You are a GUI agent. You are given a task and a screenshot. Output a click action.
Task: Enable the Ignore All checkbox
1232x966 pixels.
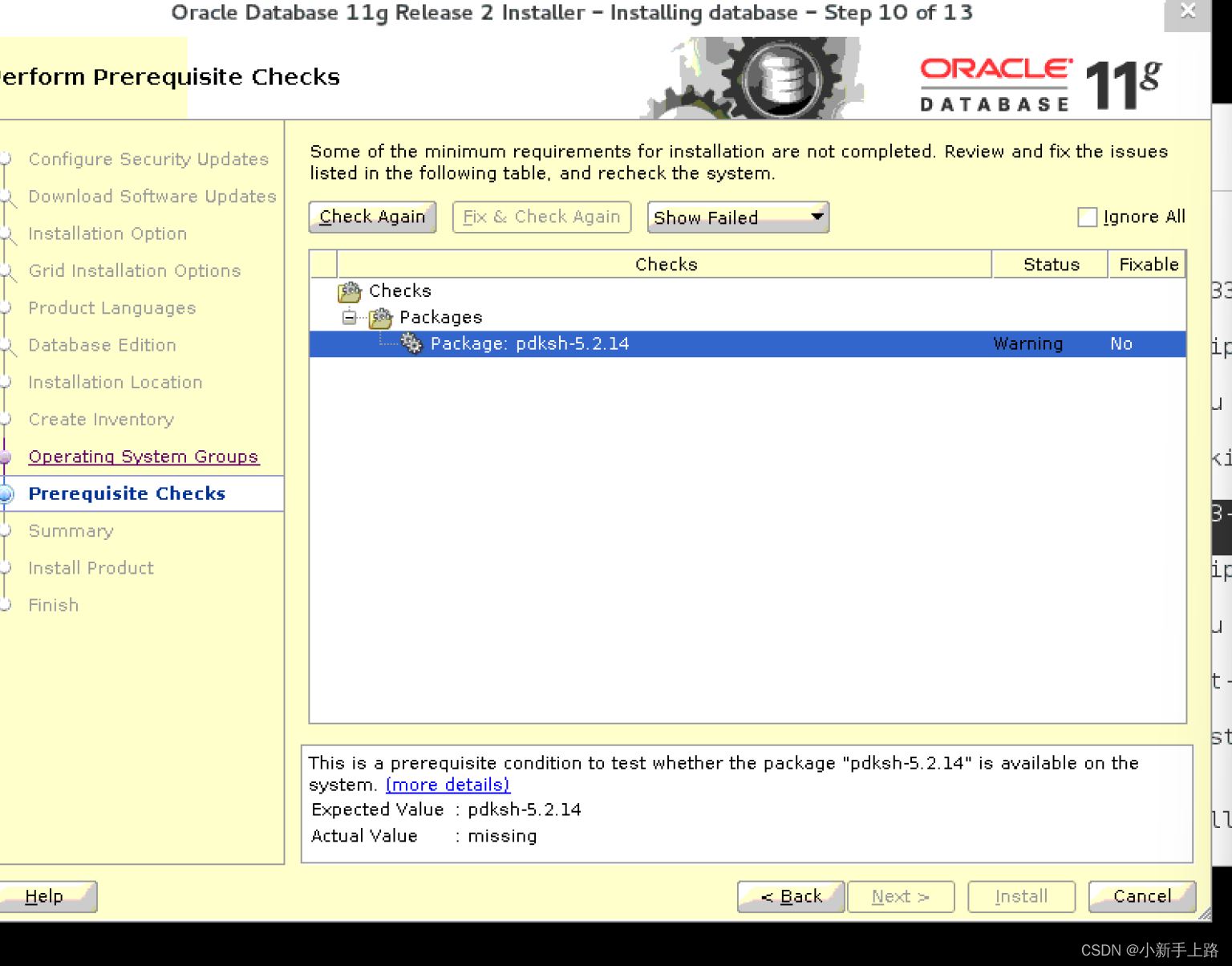1087,217
